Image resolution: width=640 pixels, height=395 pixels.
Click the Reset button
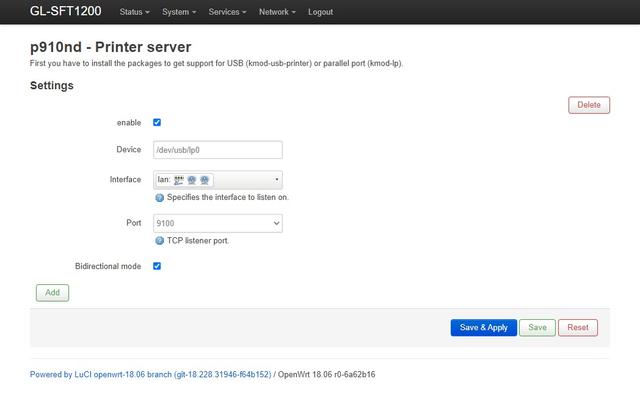[x=578, y=328]
